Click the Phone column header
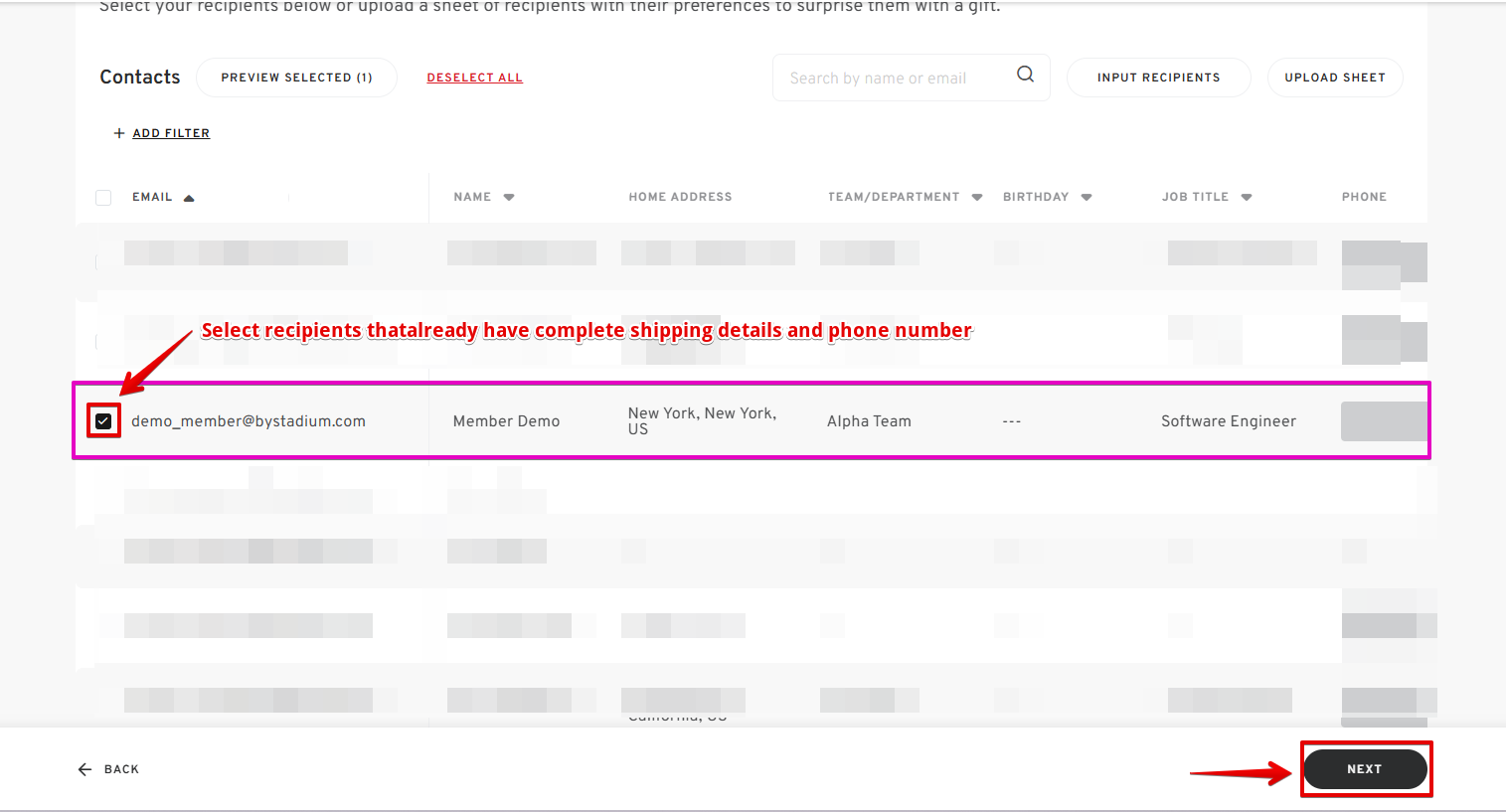 click(x=1364, y=197)
